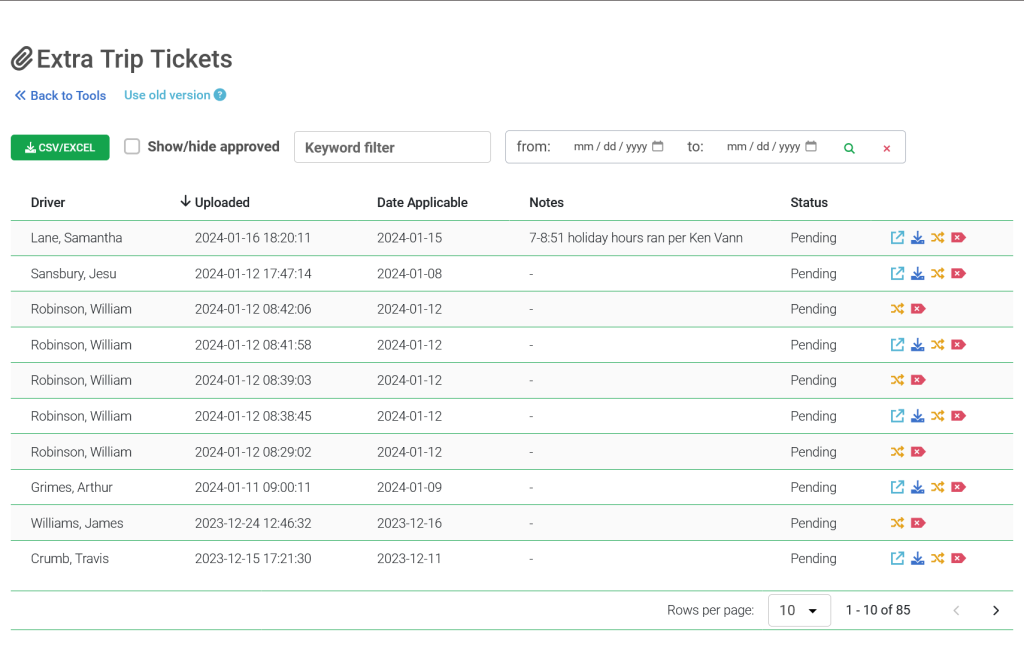Click red delete tag for Samantha Lane
The image size is (1024, 672).
tap(958, 238)
